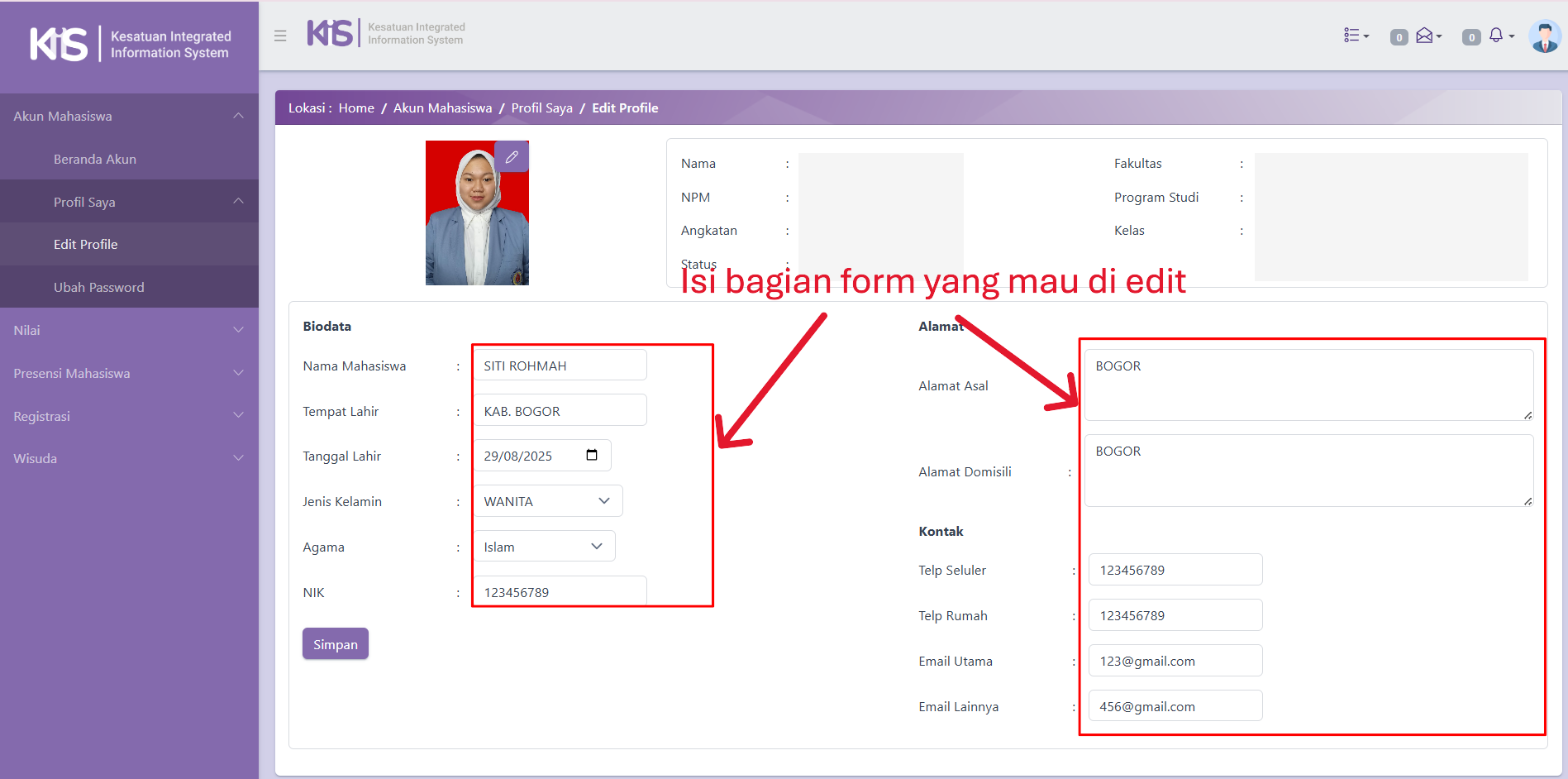Click the Email Utama input field
1568x779 pixels.
tap(1175, 661)
